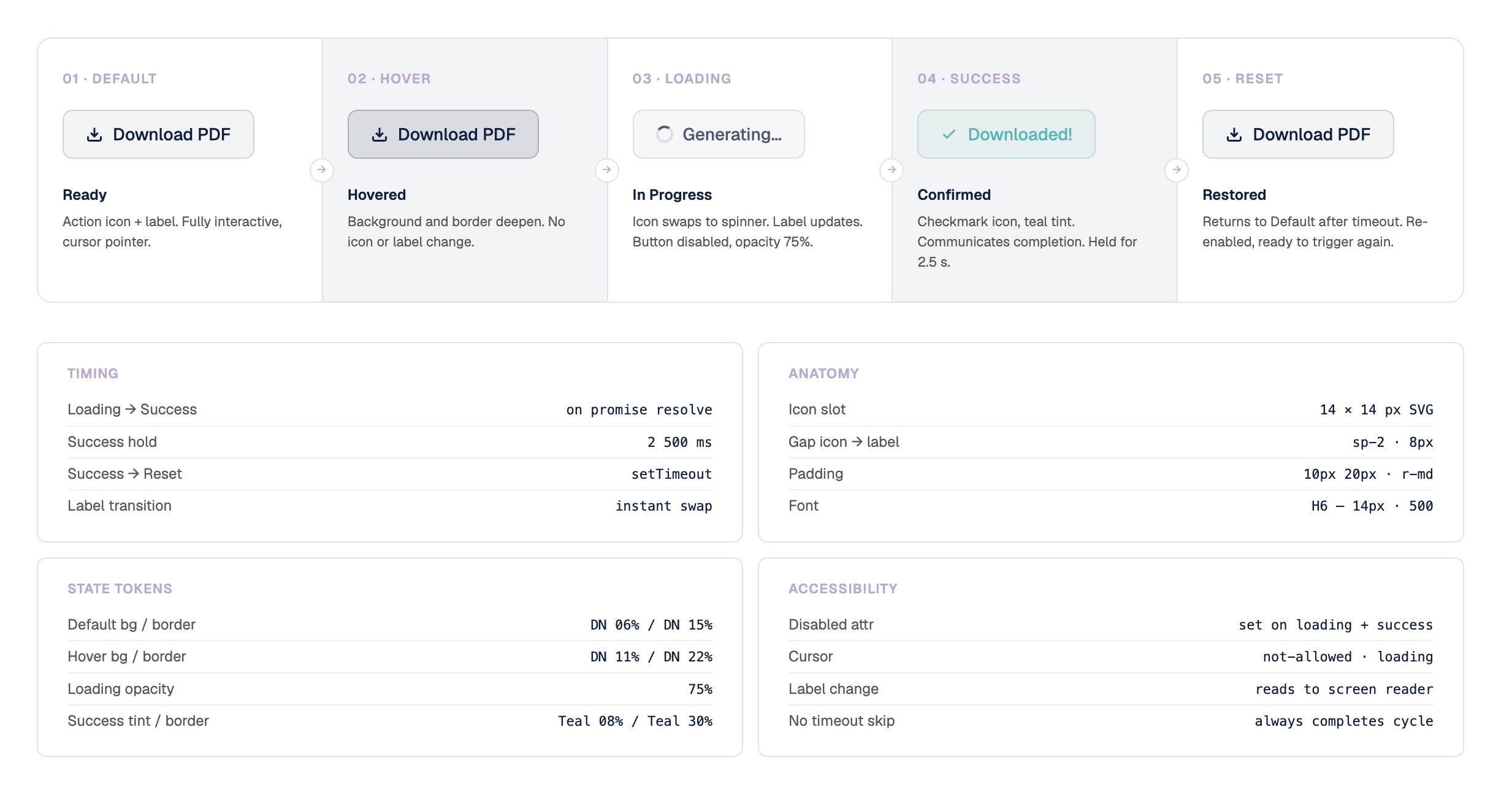Click the "05 · RESET" step label

(x=1243, y=78)
